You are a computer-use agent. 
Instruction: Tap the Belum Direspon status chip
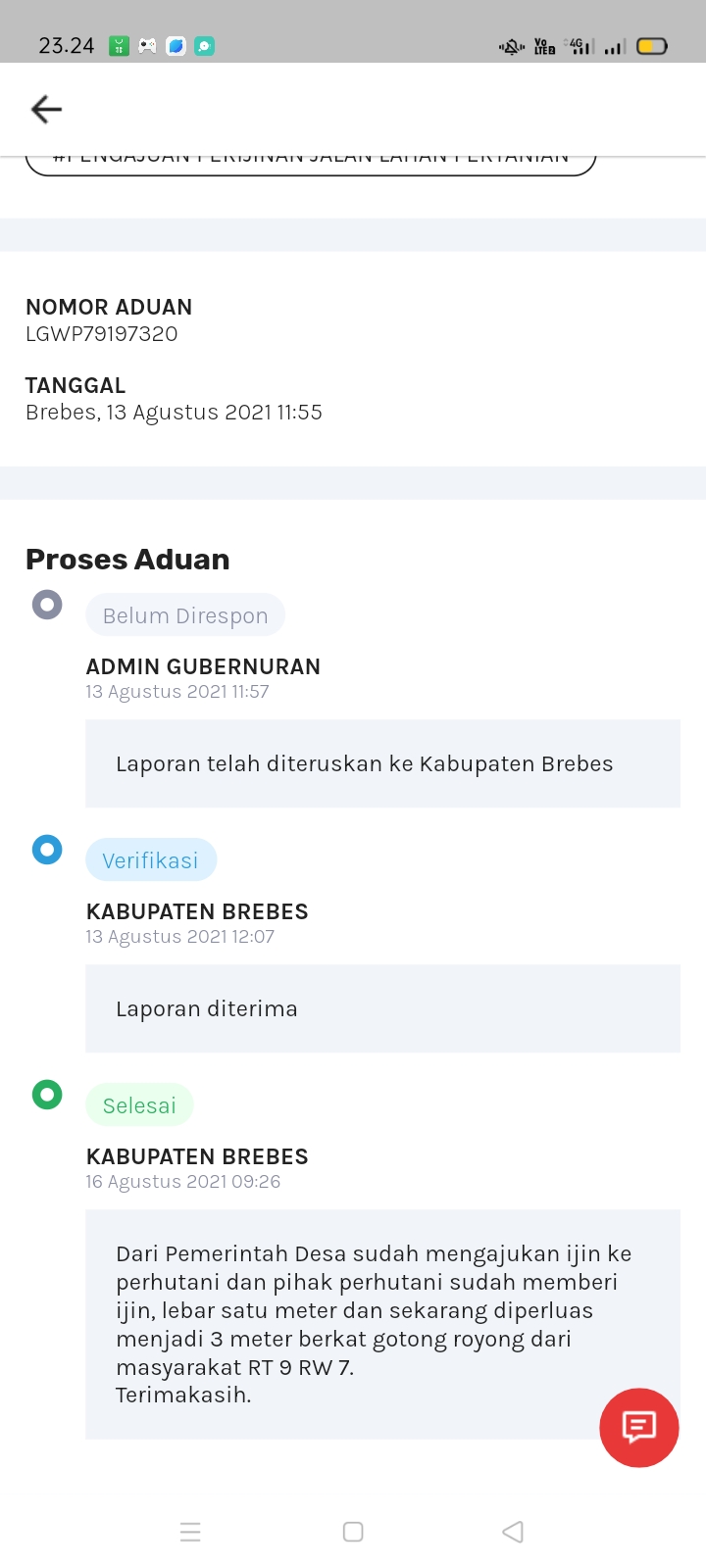(x=185, y=615)
